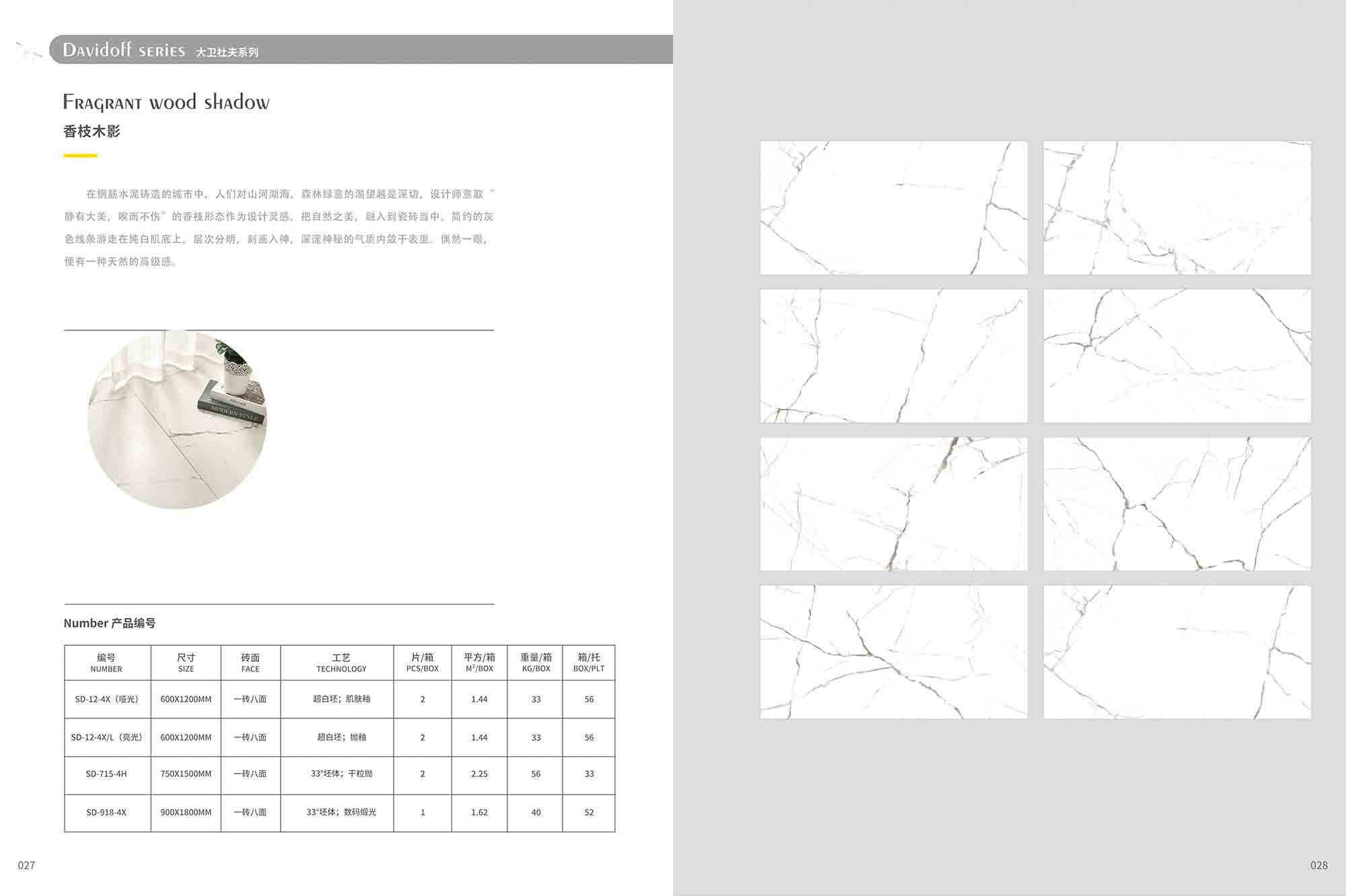Click the "一砖八面" face cell in the SD-918-4X row
The width and height of the screenshot is (1346, 896).
250,812
